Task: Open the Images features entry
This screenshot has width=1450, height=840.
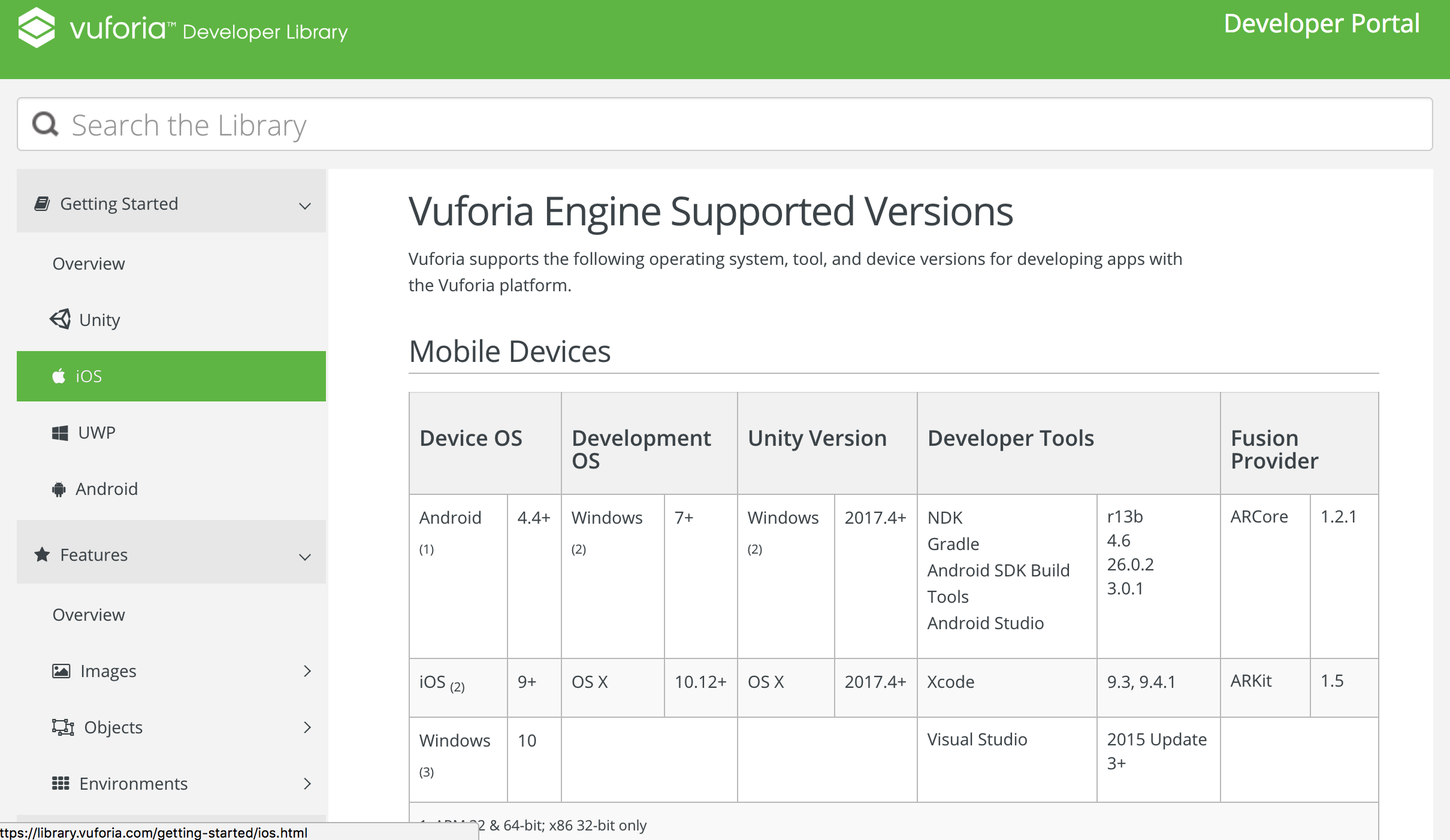Action: 171,671
